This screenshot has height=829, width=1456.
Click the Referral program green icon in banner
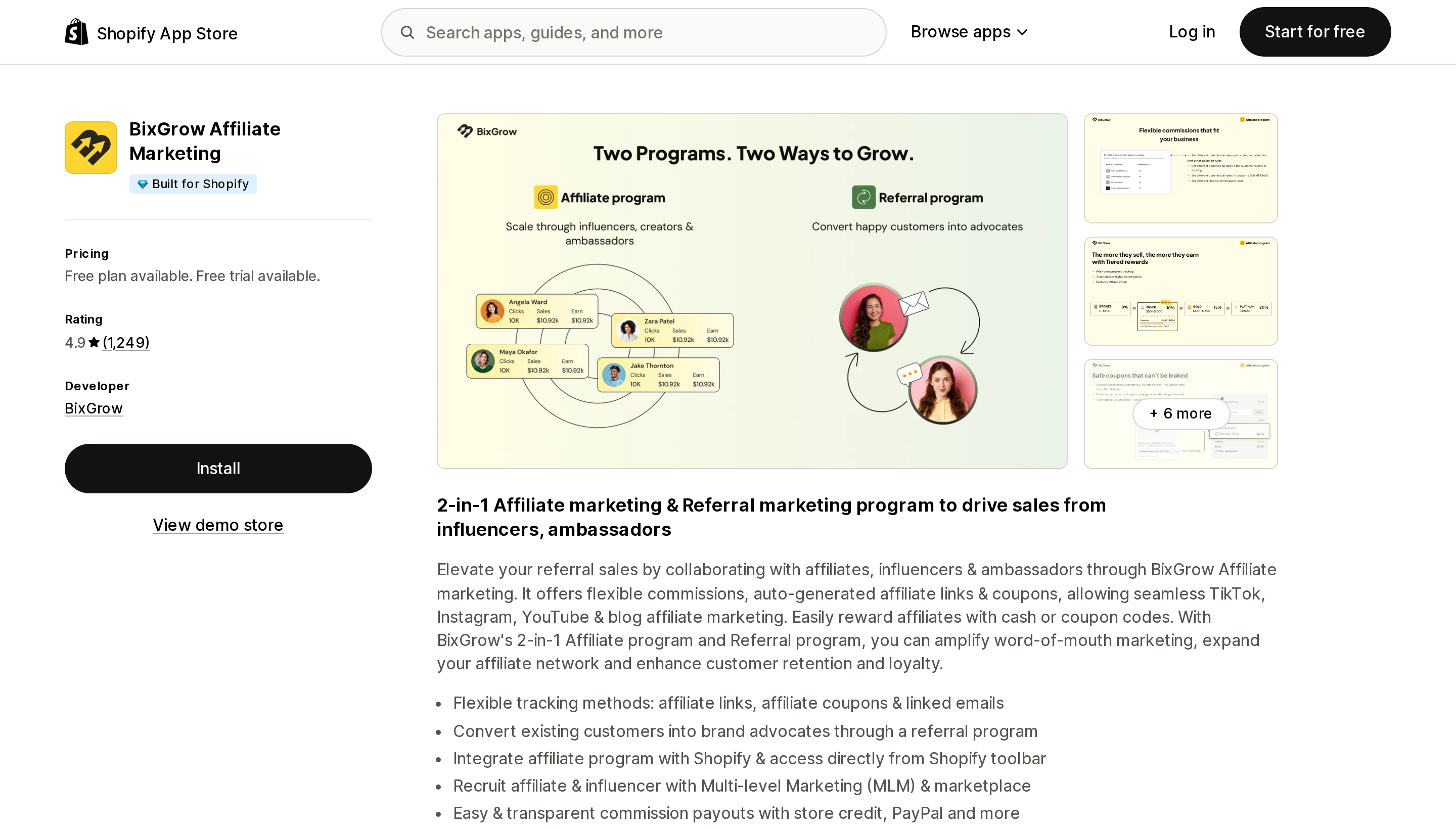click(x=863, y=198)
